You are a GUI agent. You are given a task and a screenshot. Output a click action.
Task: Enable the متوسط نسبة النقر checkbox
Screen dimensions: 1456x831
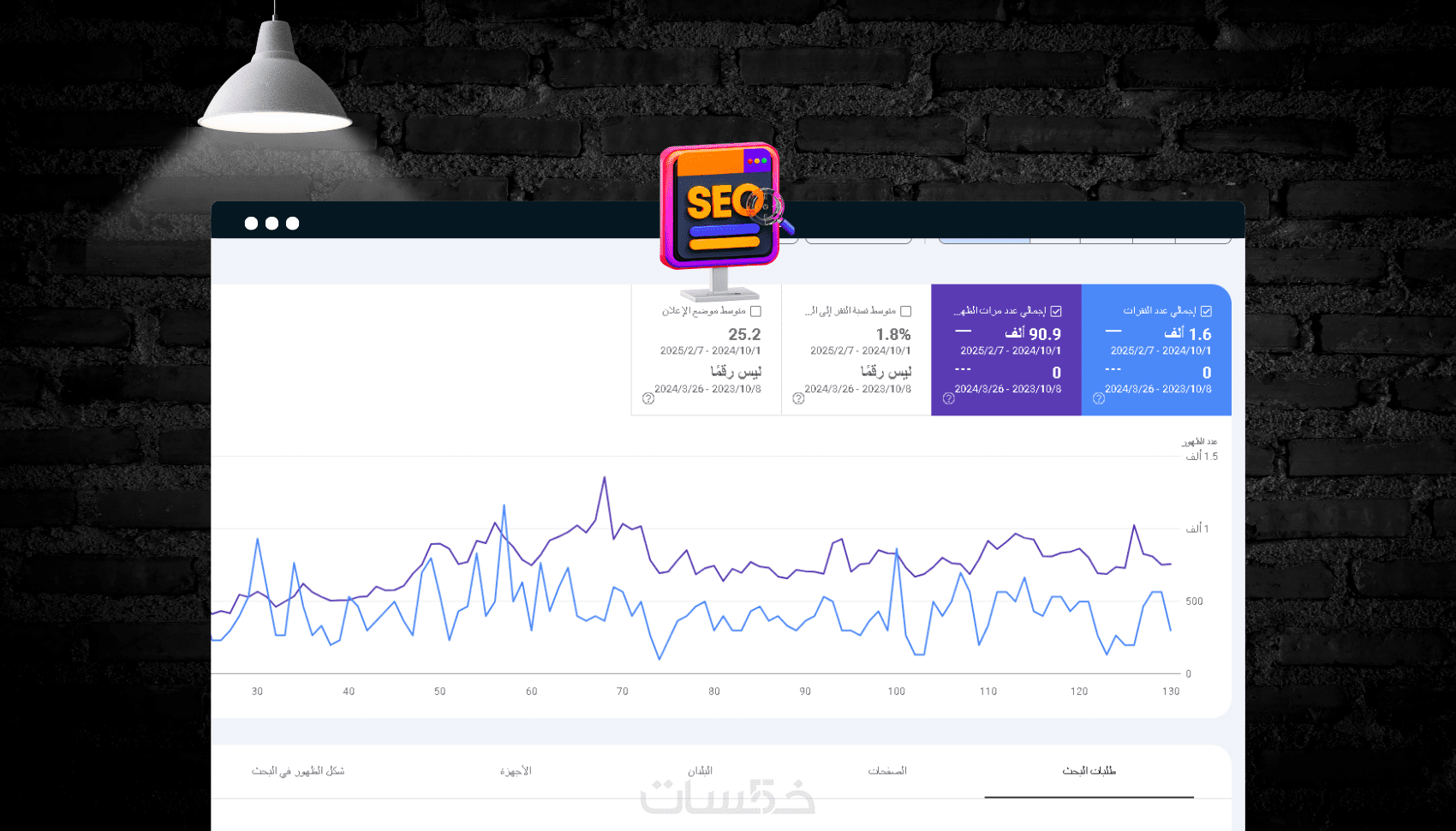tap(905, 311)
